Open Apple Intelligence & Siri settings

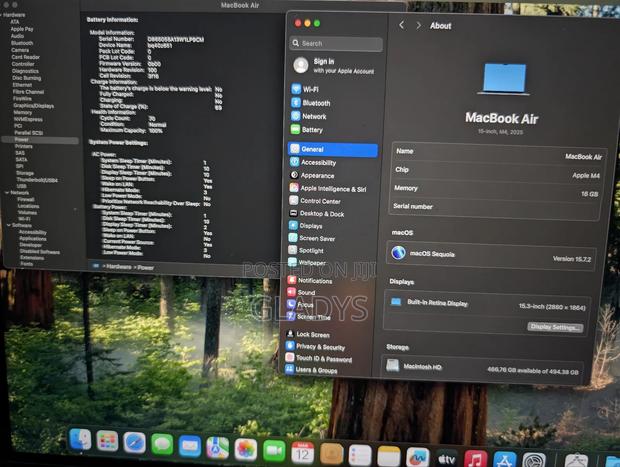pos(327,189)
